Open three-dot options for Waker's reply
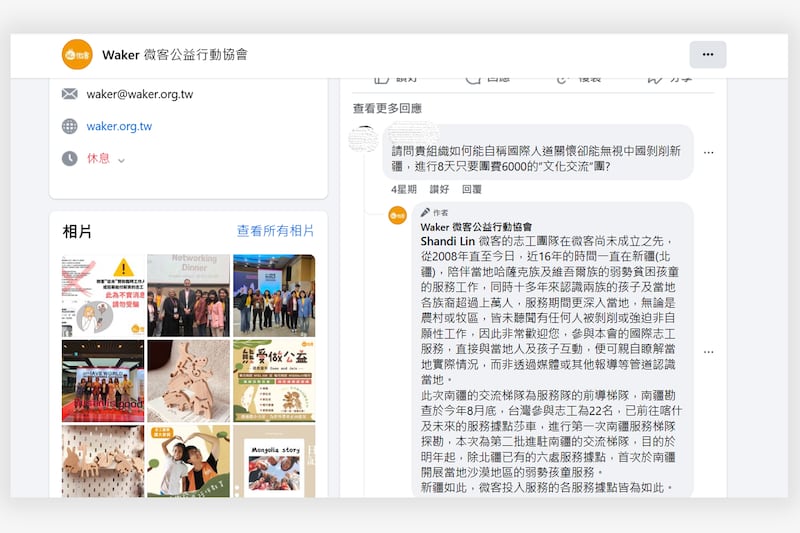Viewport: 800px width, 533px height. coord(708,352)
